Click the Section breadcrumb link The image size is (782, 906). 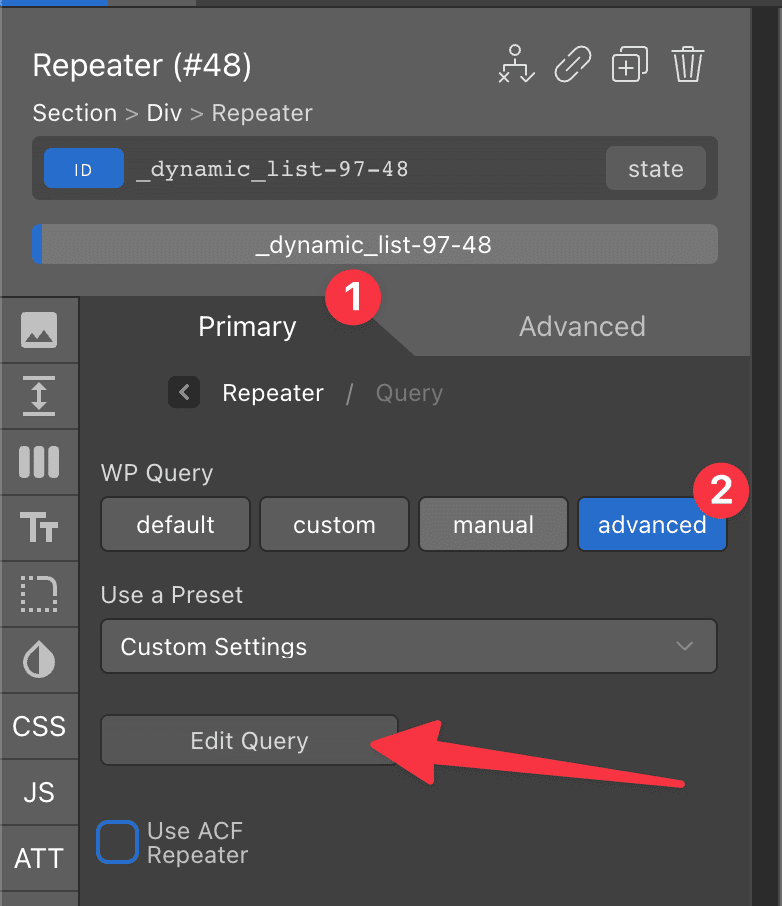tap(75, 113)
